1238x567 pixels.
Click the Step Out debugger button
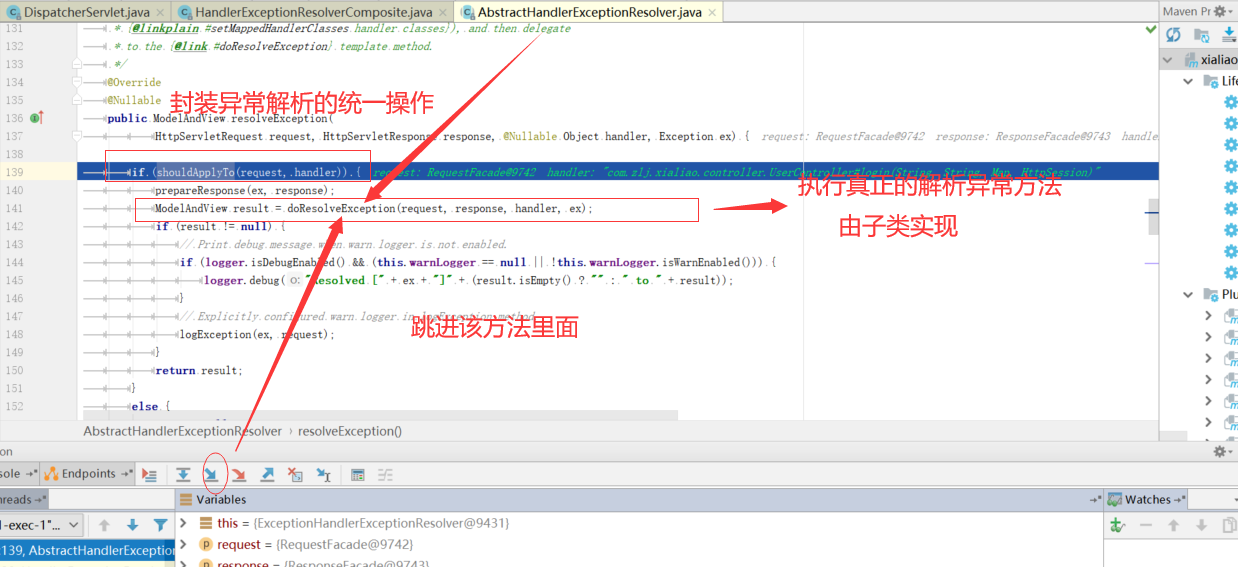point(267,475)
